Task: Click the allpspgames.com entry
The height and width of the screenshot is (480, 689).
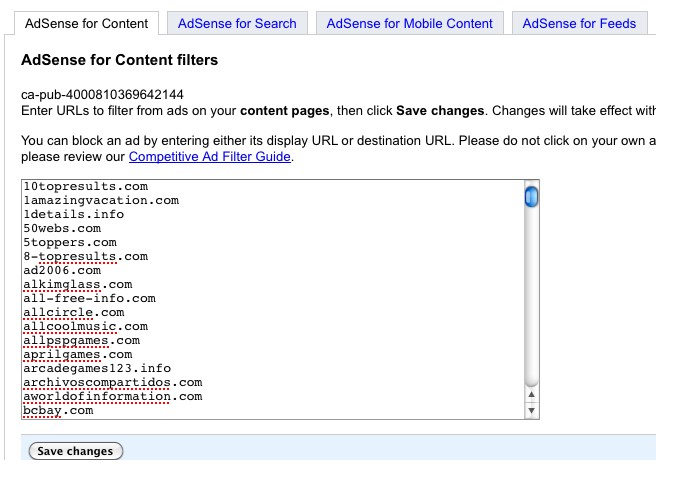Action: (x=81, y=340)
